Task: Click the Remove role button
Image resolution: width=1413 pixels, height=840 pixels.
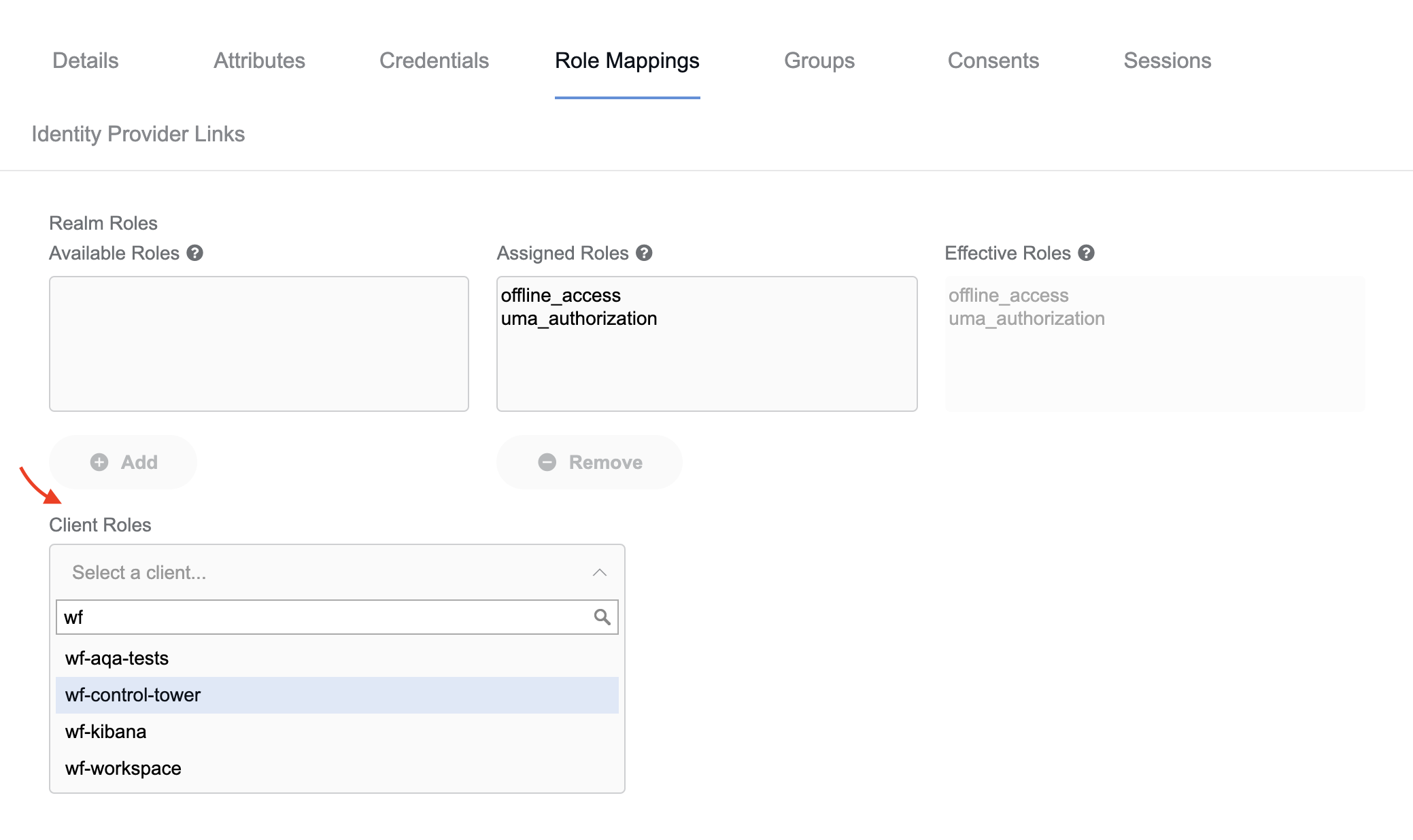Action: point(590,462)
